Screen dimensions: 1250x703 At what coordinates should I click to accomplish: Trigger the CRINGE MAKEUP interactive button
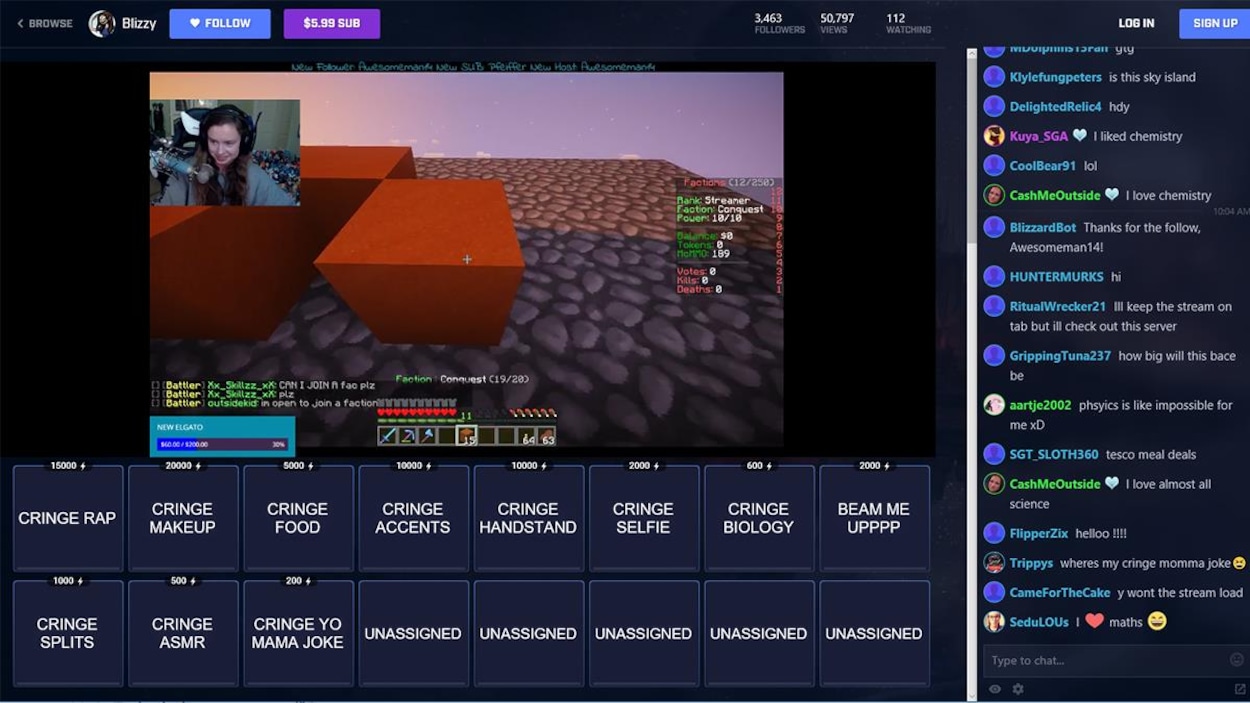tap(182, 518)
